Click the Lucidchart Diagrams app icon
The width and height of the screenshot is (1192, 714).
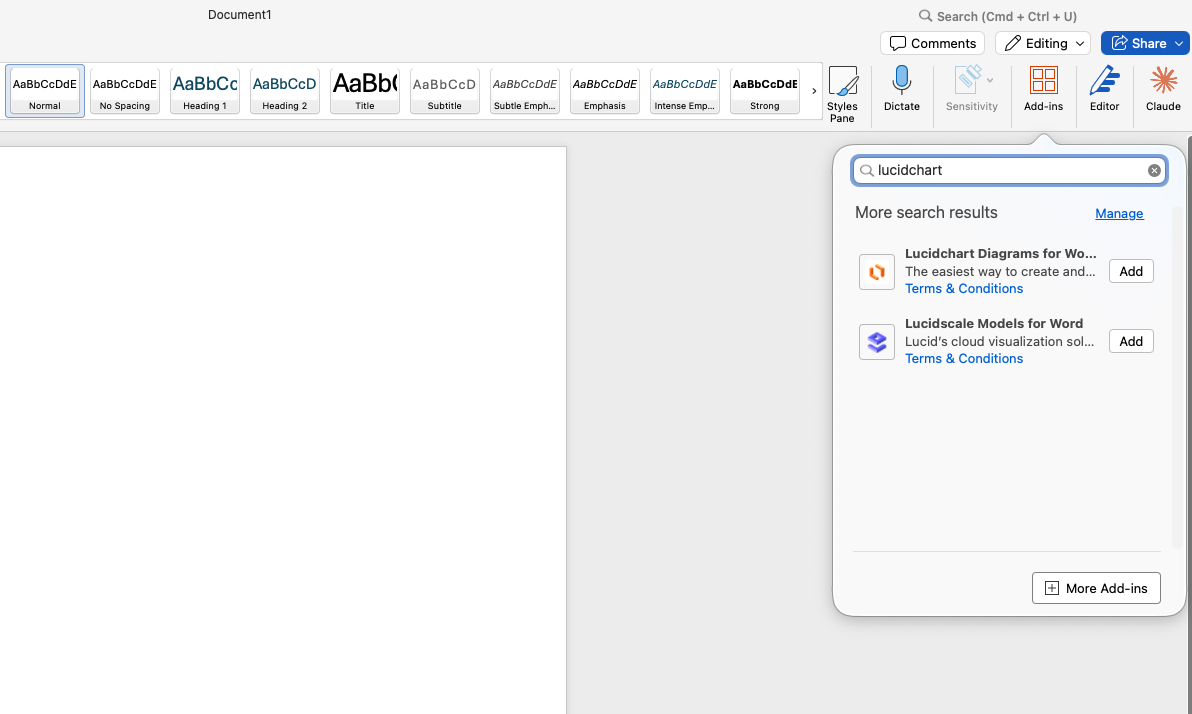tap(877, 271)
